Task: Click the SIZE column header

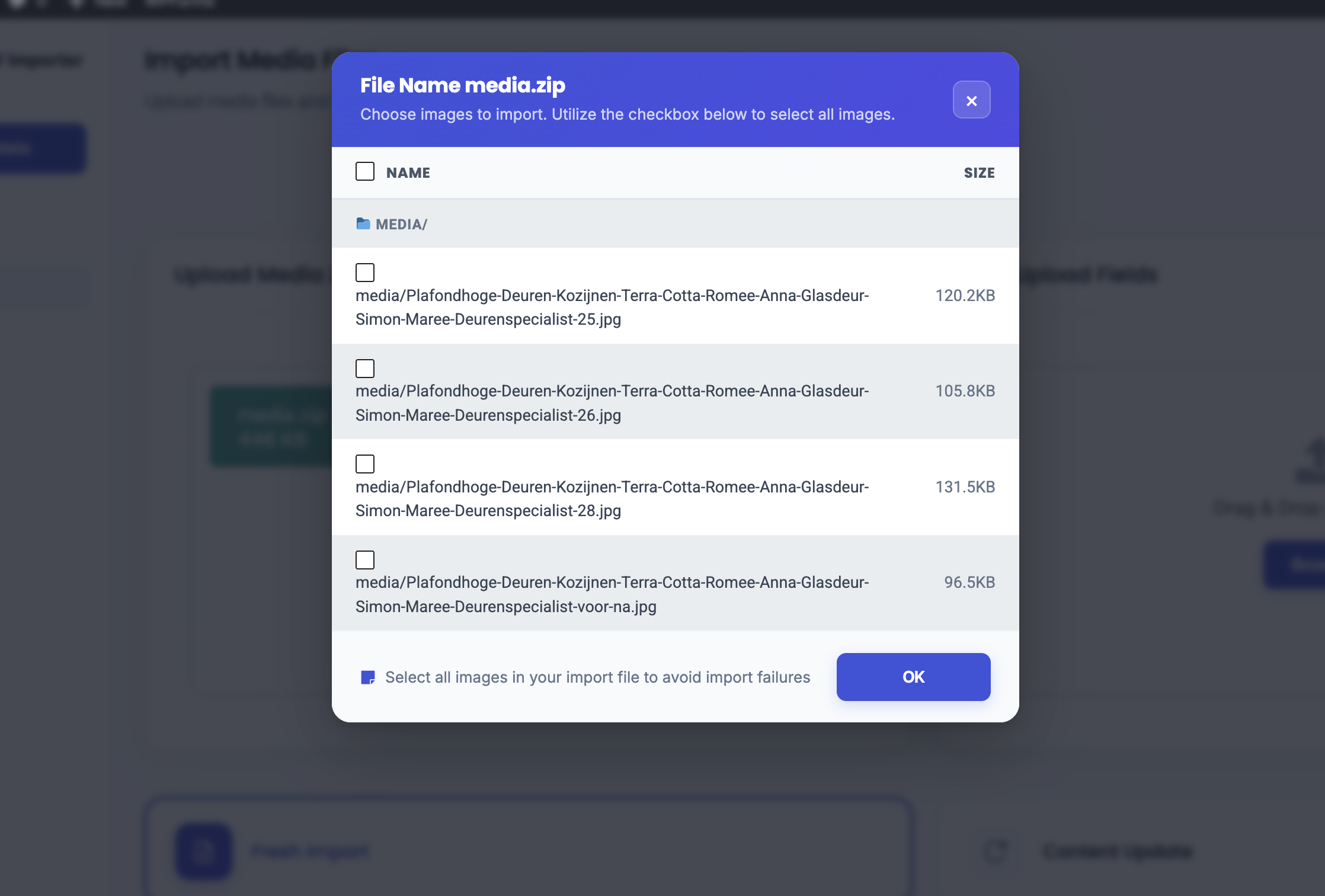Action: pos(979,173)
